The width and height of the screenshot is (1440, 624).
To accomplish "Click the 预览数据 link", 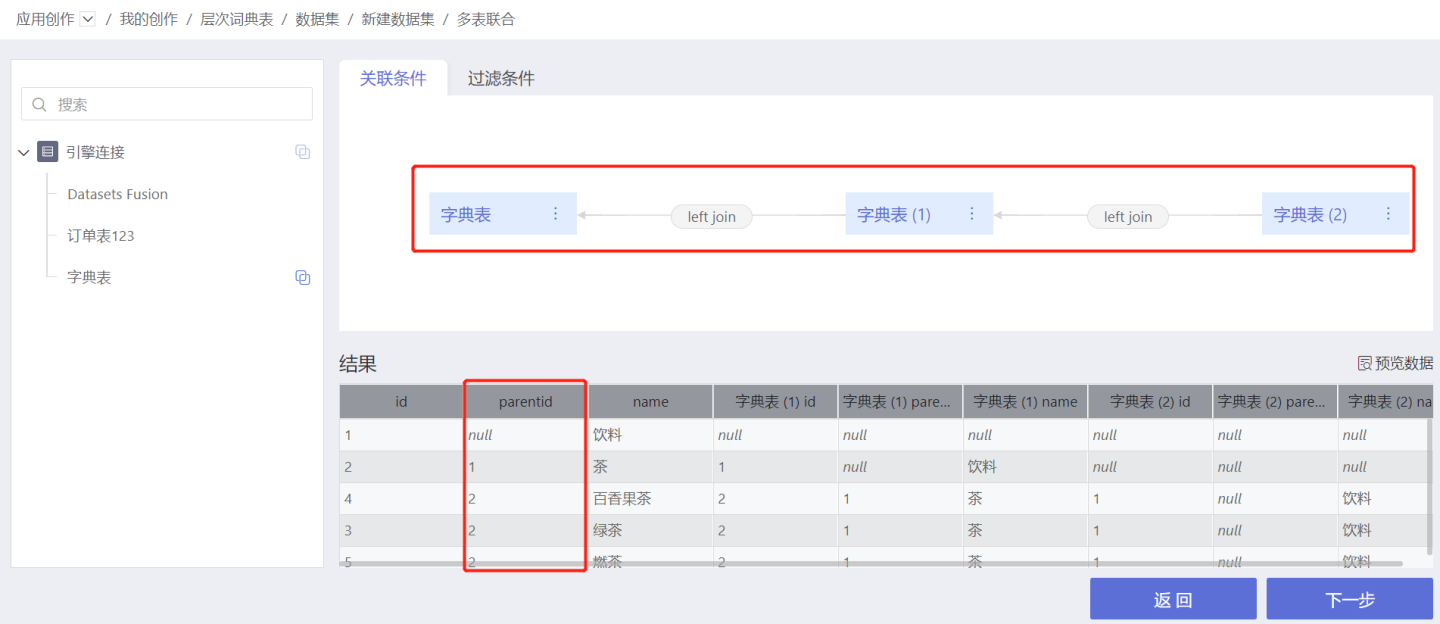I will tap(1404, 363).
